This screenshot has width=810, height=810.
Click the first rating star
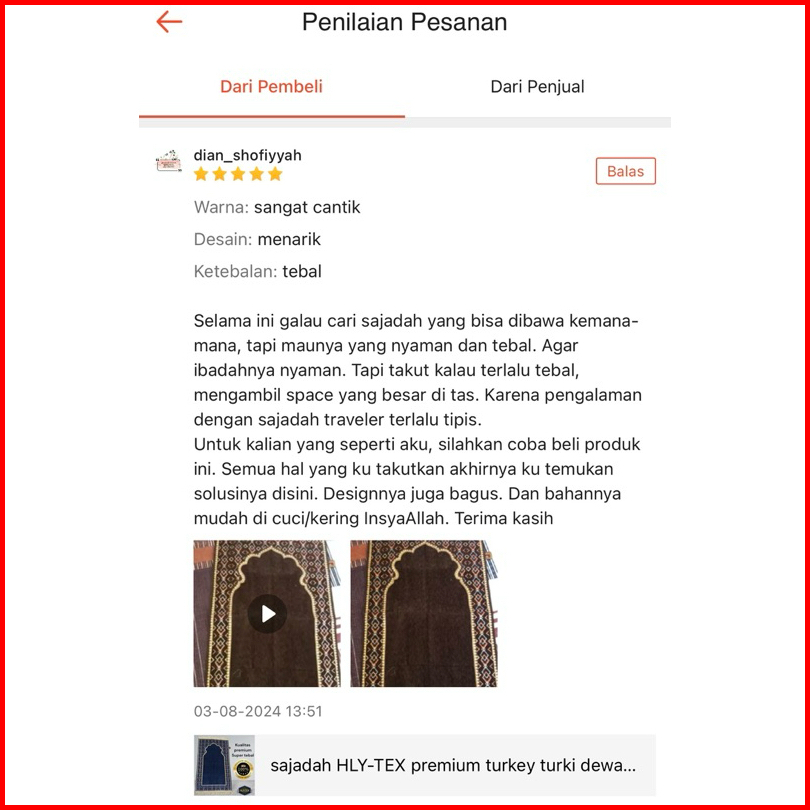tap(201, 174)
